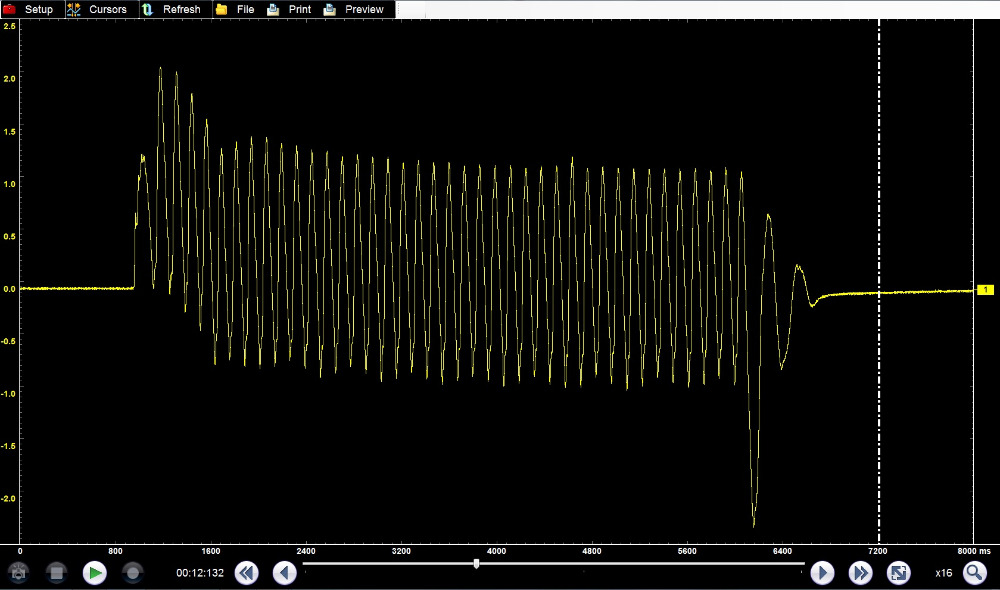Image resolution: width=1000 pixels, height=590 pixels.
Task: Click the Refresh toolbar button
Action: pyautogui.click(x=181, y=9)
